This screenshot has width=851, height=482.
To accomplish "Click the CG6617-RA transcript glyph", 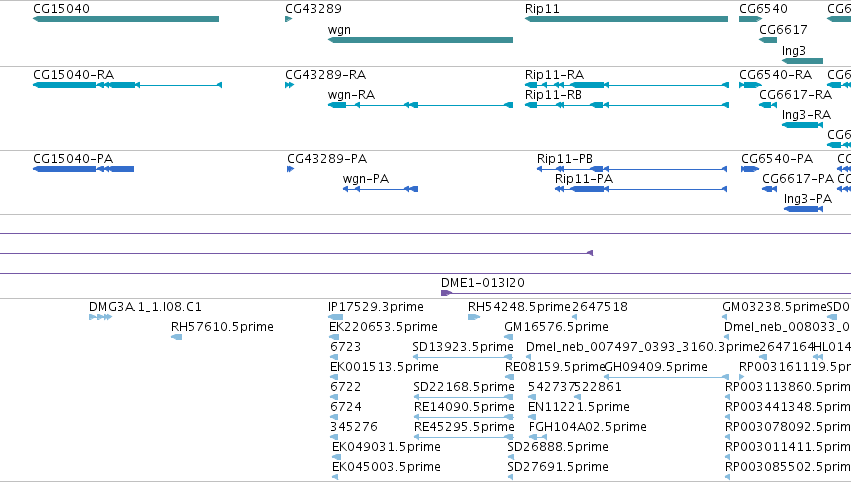I will [768, 105].
